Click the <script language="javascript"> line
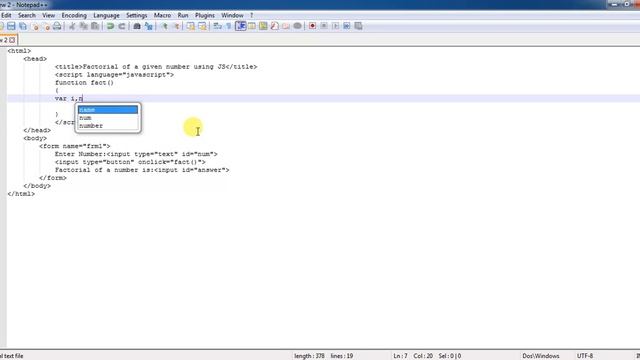This screenshot has height=360, width=640. point(114,75)
